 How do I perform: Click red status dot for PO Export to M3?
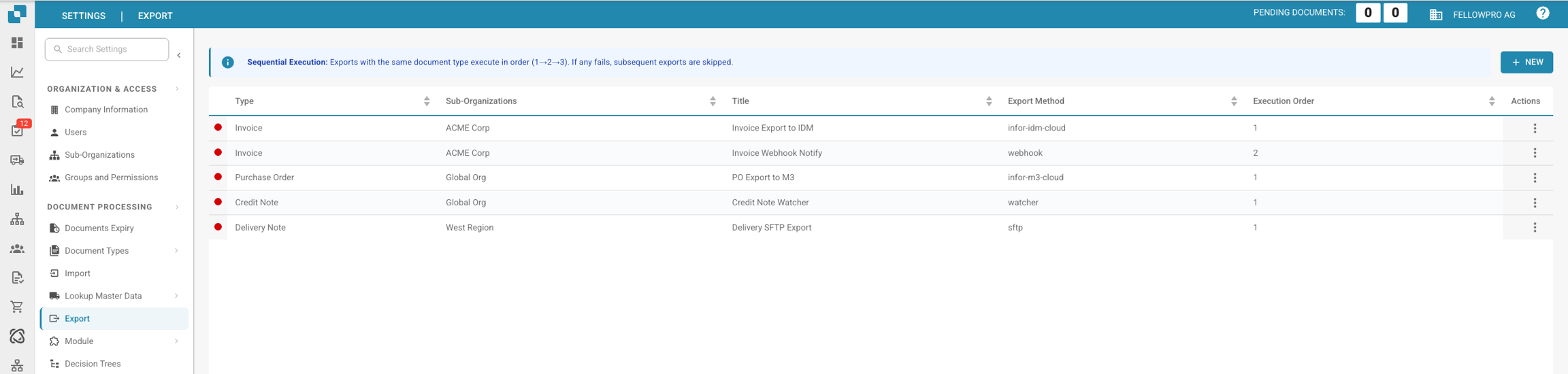click(x=218, y=177)
